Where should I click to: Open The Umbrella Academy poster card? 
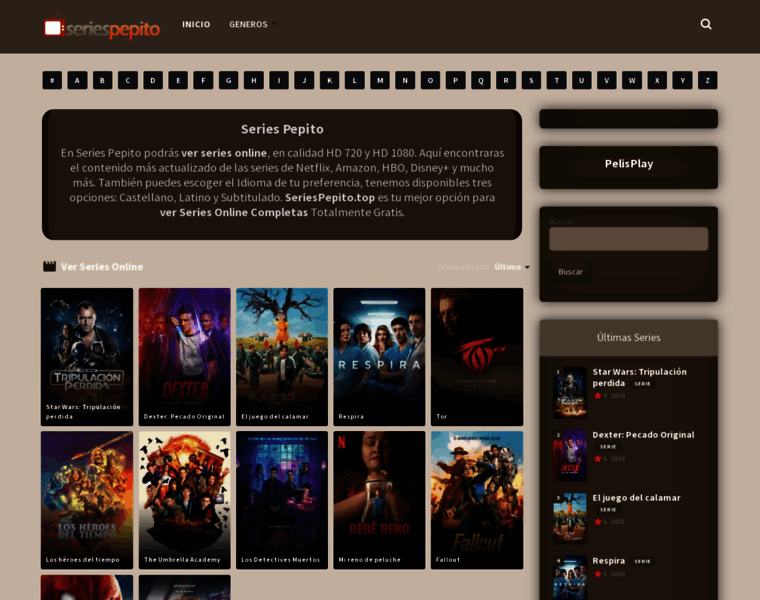coord(185,500)
